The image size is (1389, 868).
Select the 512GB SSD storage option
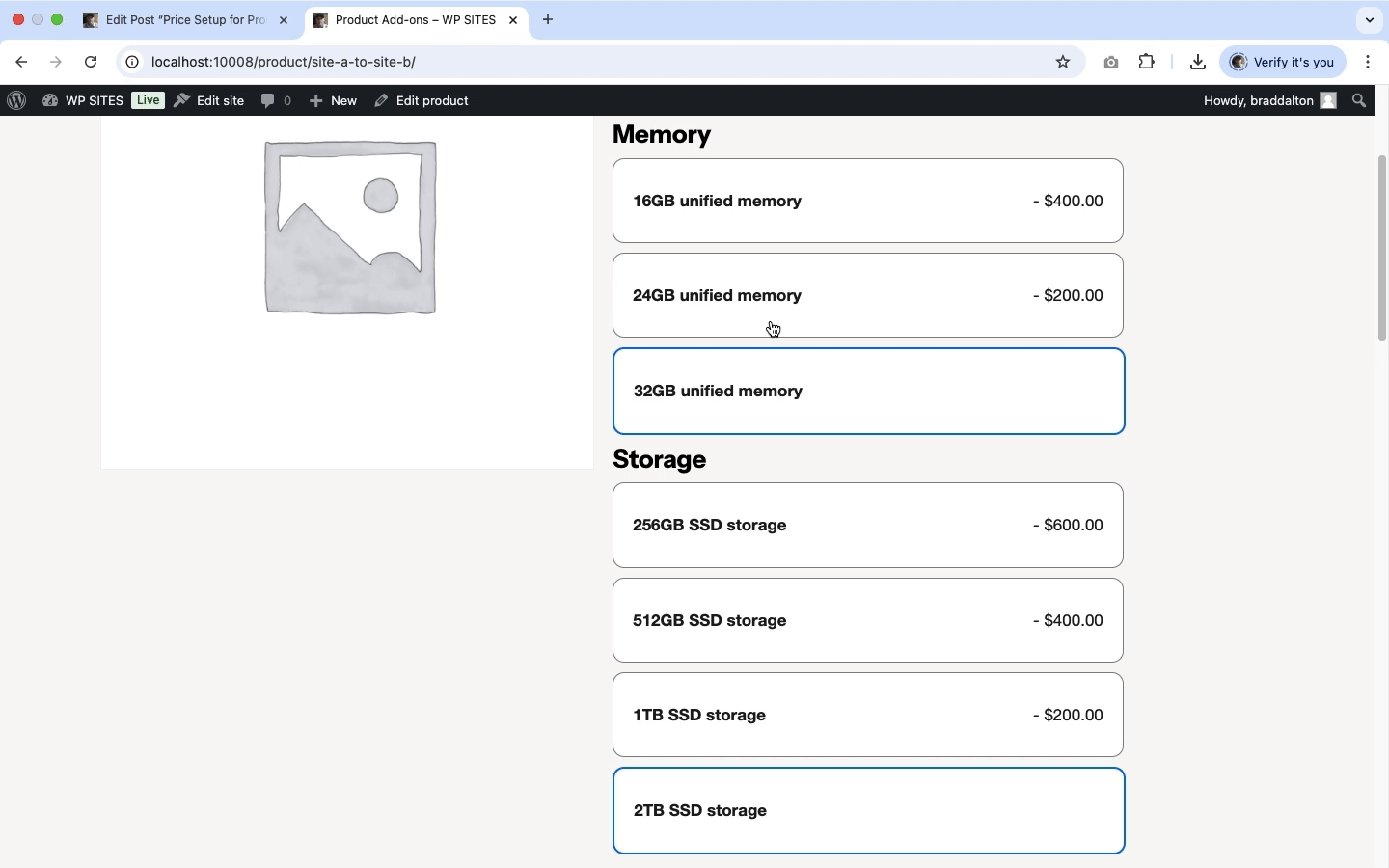[867, 620]
